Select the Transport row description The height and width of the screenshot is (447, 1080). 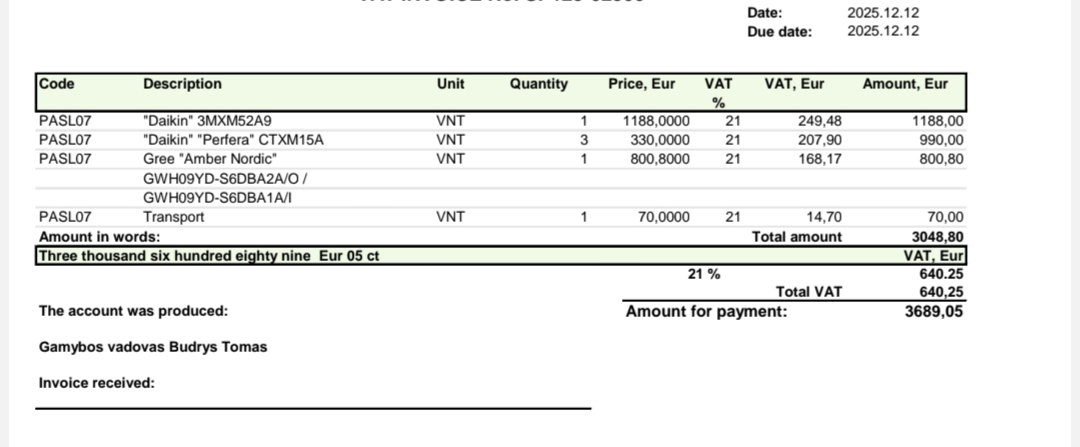(x=174, y=217)
